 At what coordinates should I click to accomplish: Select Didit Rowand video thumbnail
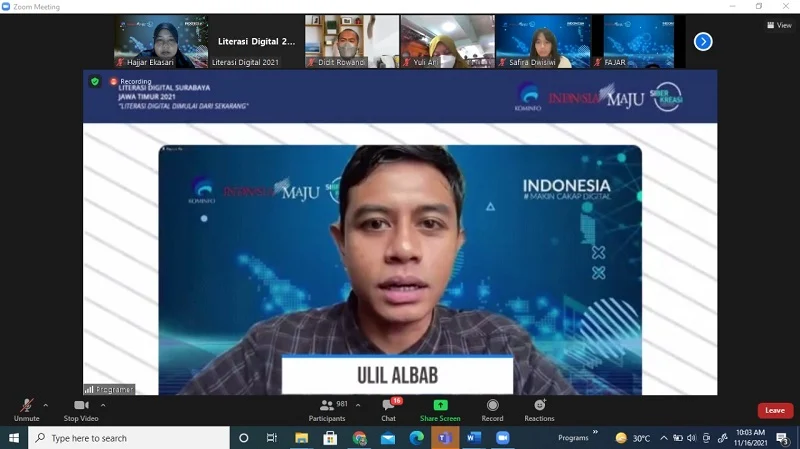click(x=352, y=41)
